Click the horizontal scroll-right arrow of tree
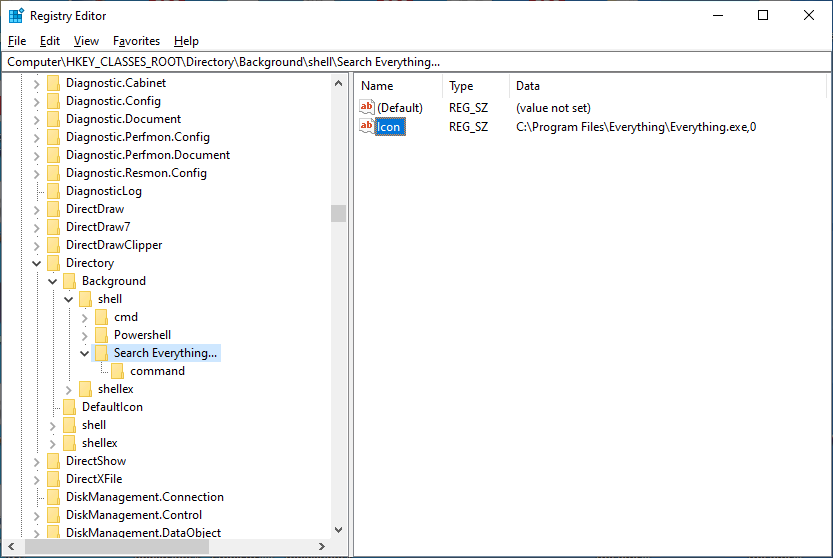 click(321, 546)
